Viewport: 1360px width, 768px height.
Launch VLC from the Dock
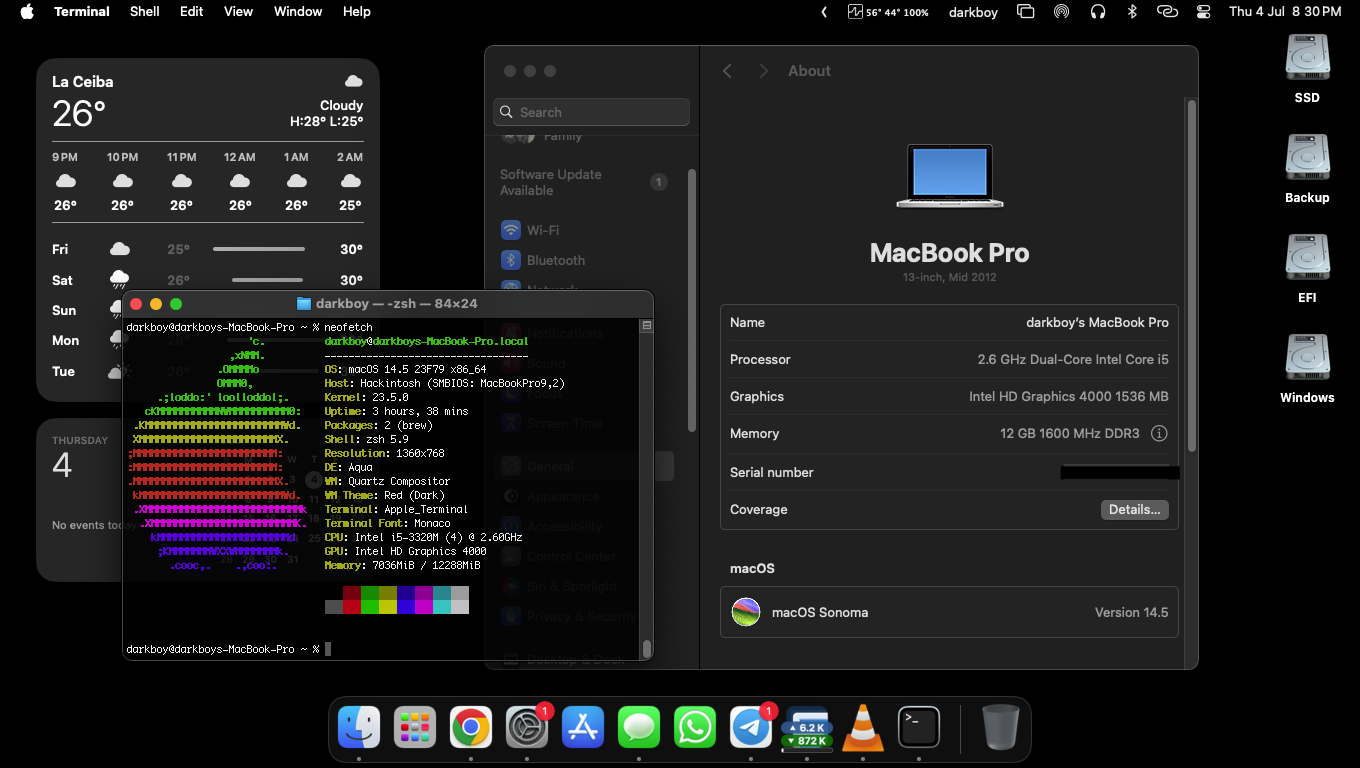click(x=863, y=727)
